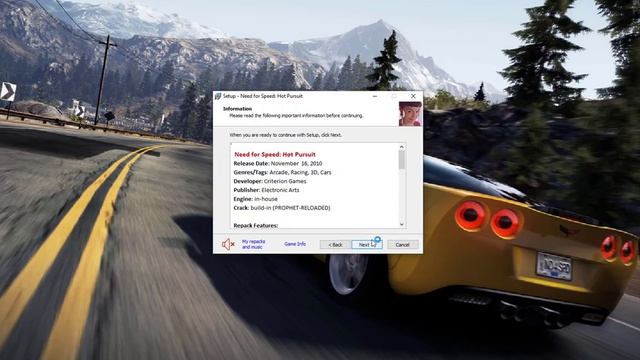Viewport: 640px width, 360px height.
Task: Mute the installer music speaker icon
Action: coord(228,244)
